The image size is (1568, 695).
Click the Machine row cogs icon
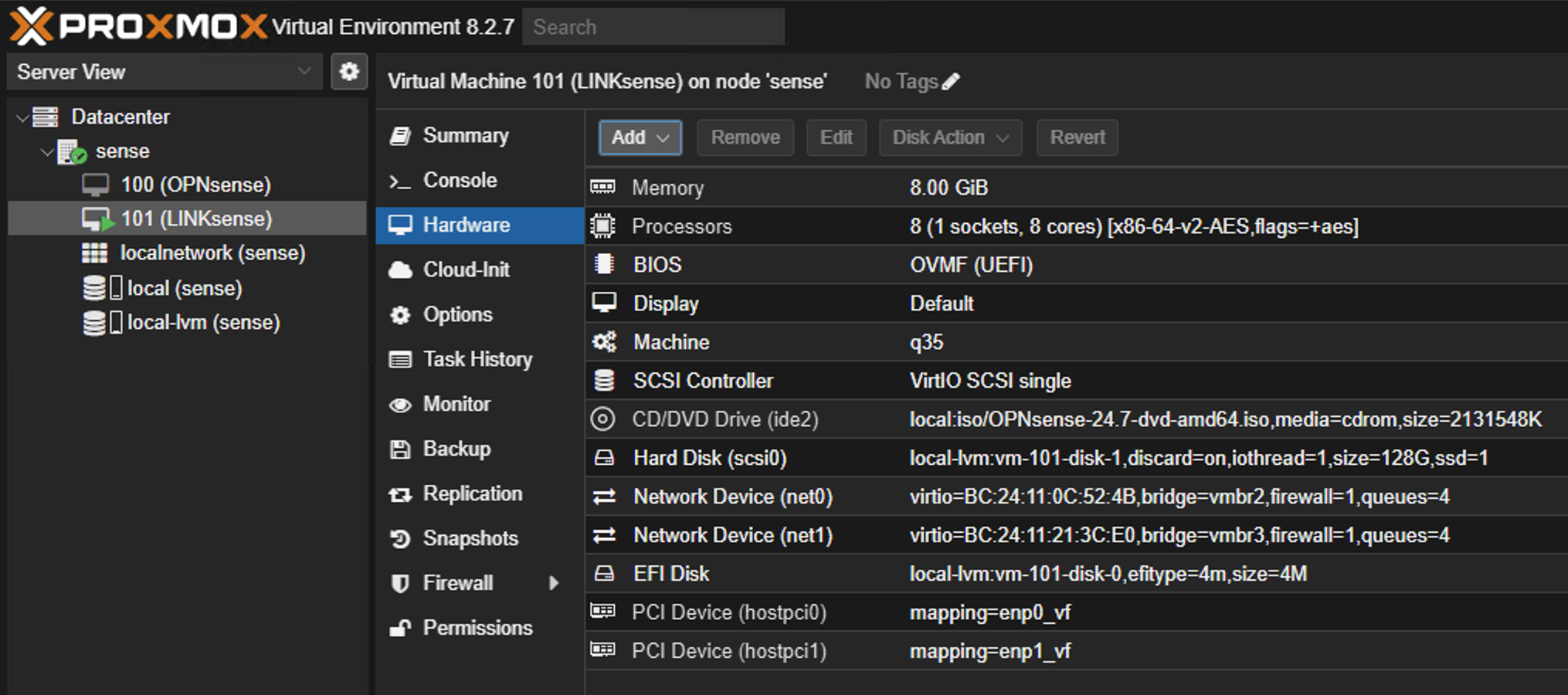[604, 341]
